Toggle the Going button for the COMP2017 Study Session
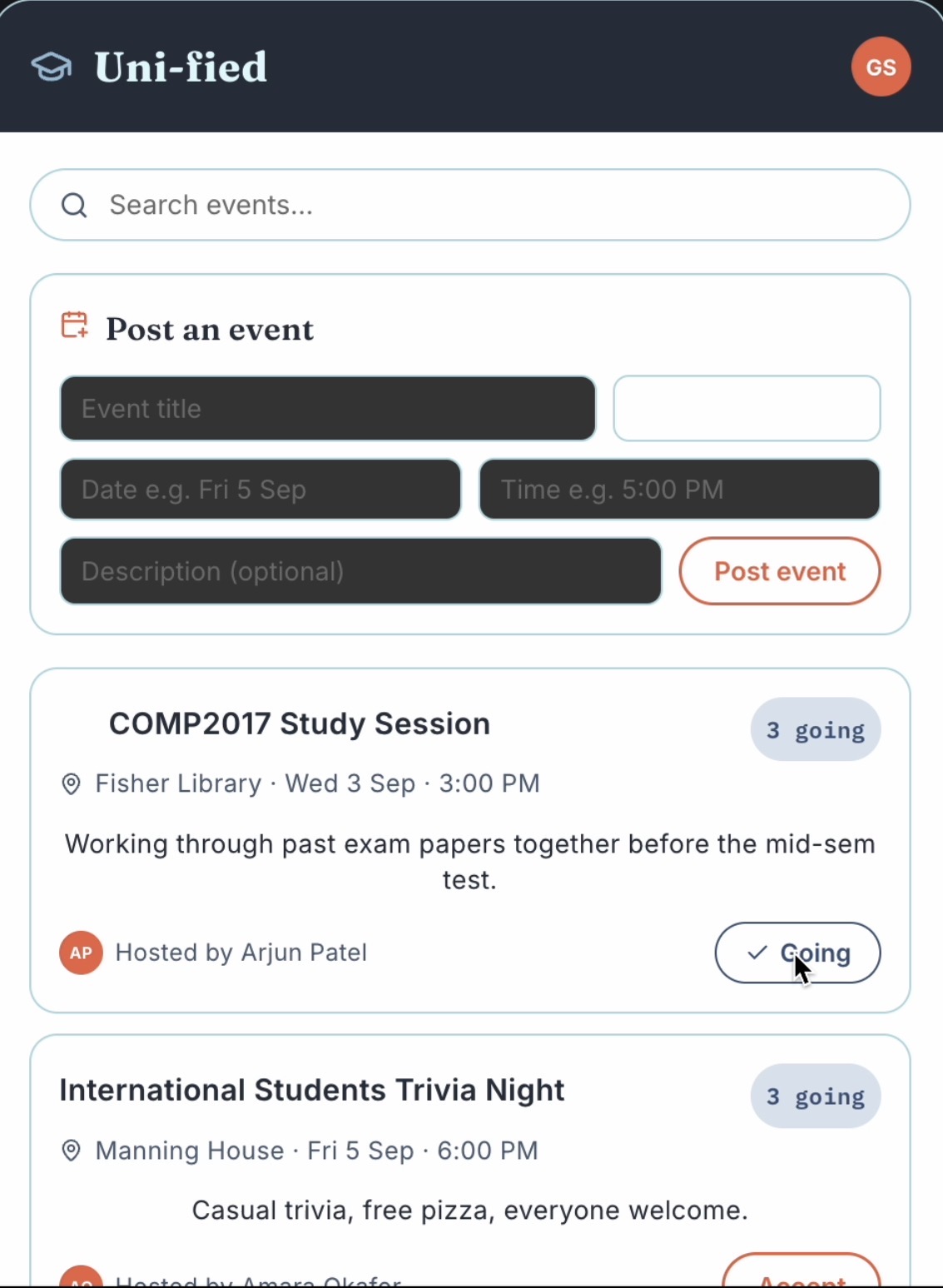The height and width of the screenshot is (1288, 943). point(797,952)
